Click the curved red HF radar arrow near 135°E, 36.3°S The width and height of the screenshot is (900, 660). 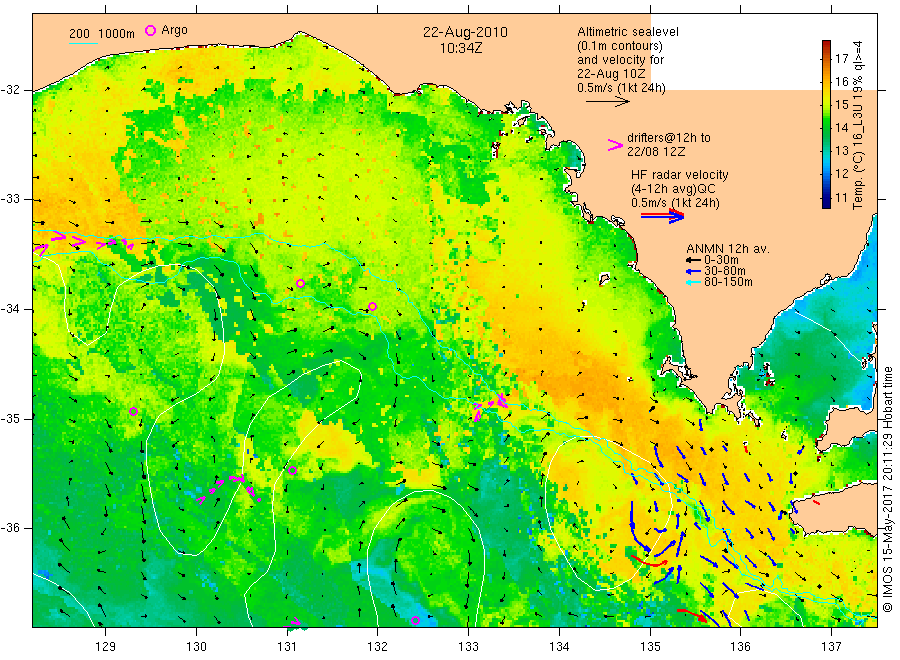650,561
